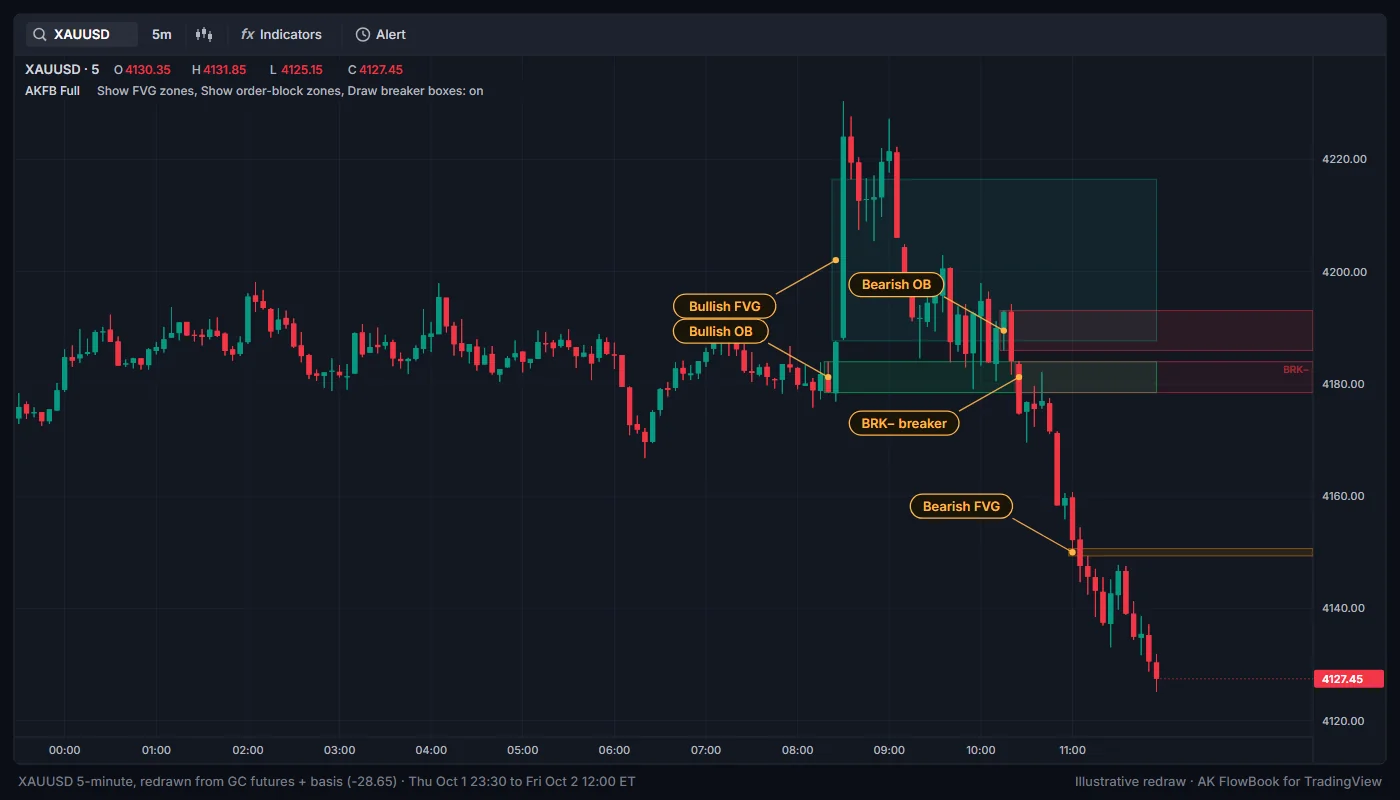Click the 4180.00 price axis label

[1344, 384]
